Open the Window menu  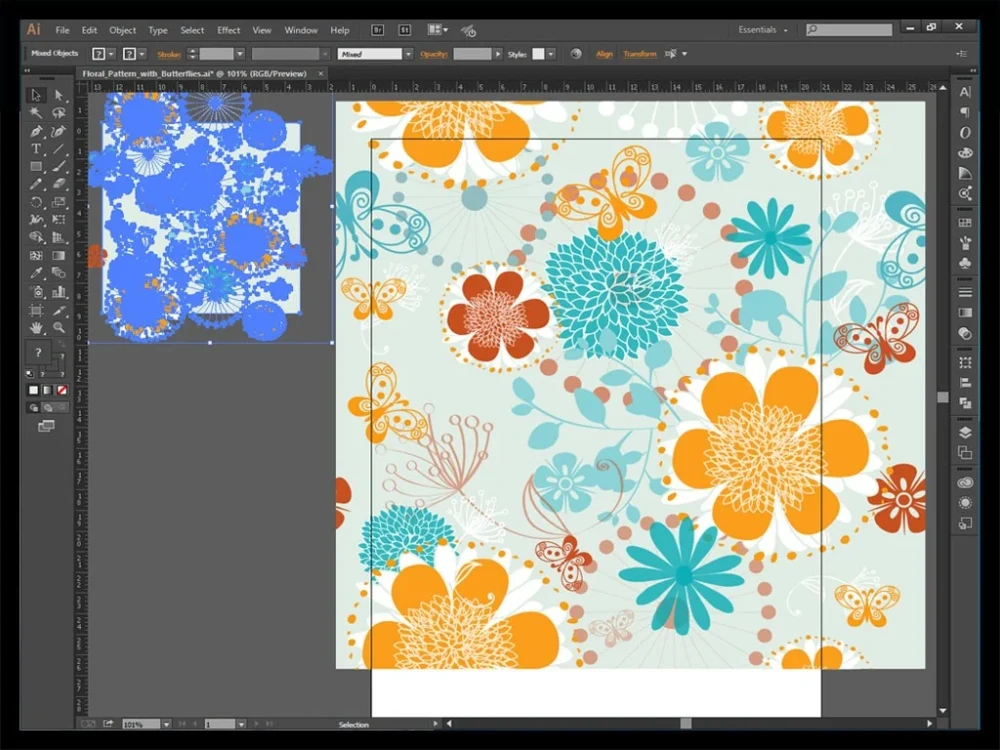coord(300,30)
